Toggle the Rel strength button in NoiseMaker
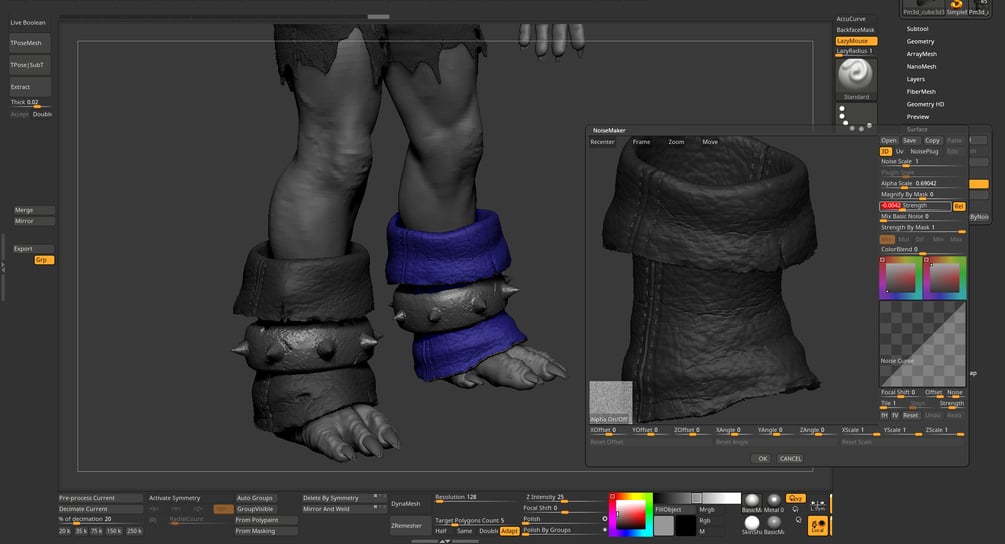The image size is (1005, 544). (x=959, y=206)
